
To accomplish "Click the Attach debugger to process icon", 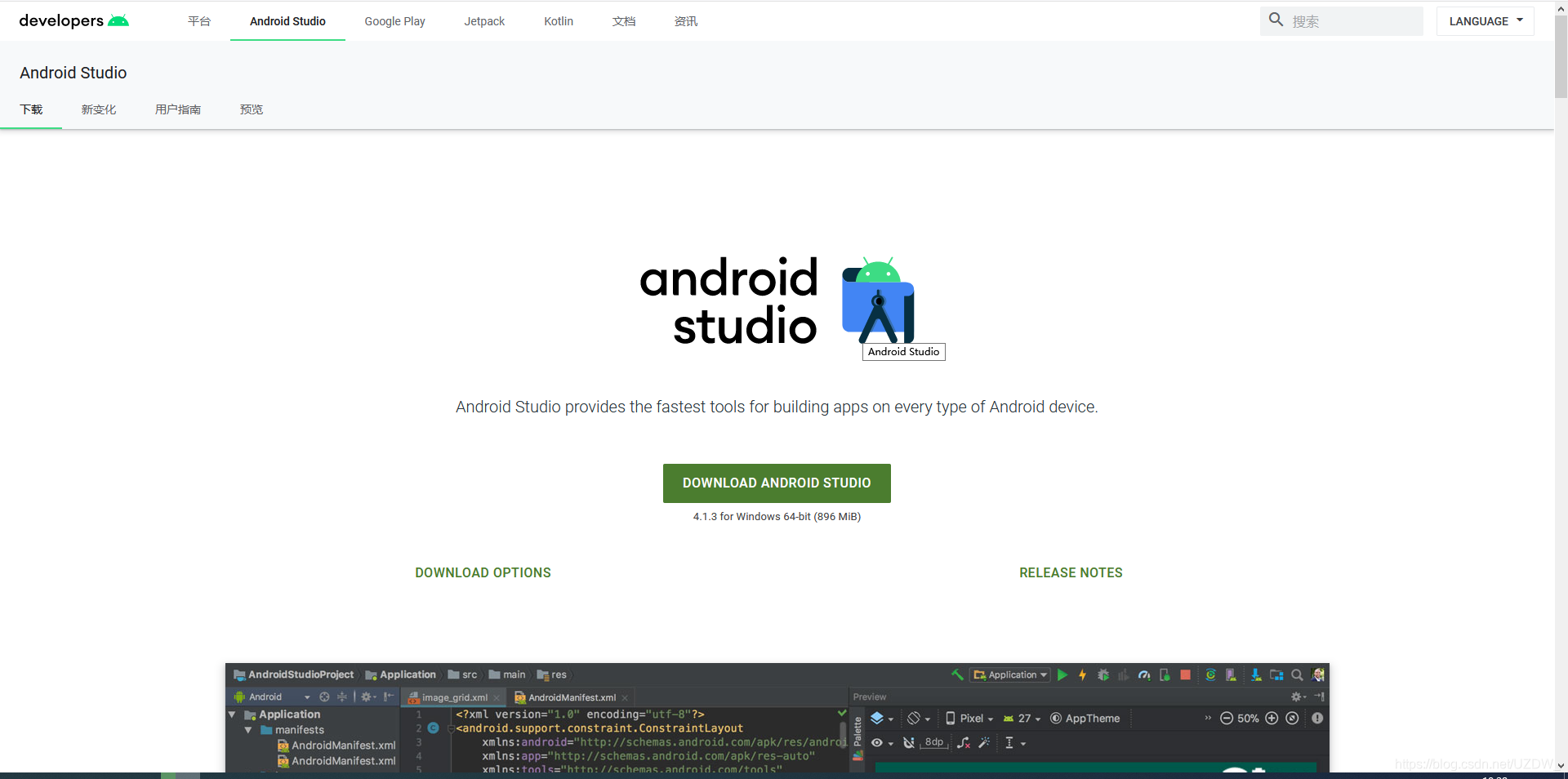I will 1165,674.
